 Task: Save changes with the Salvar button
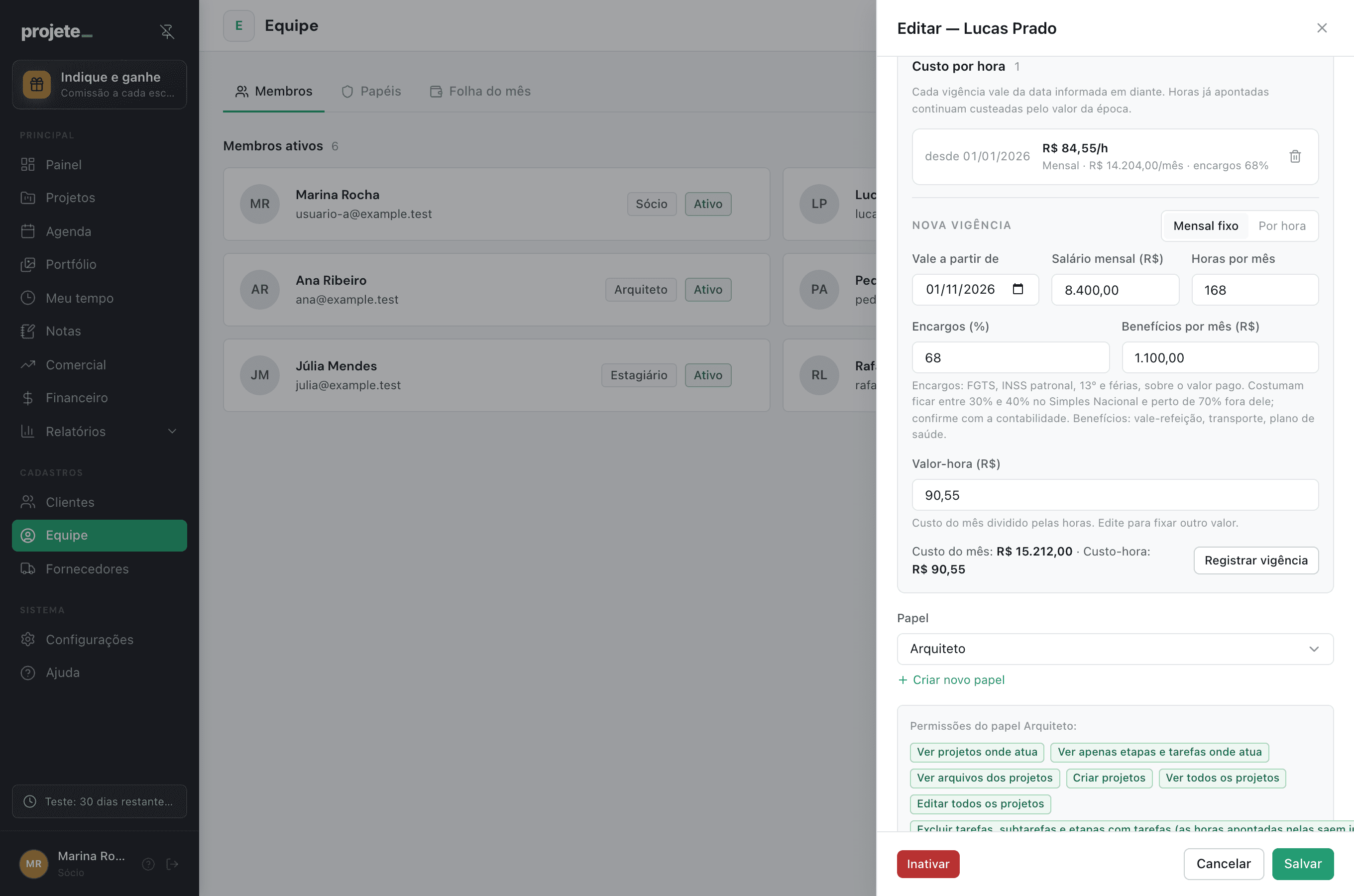click(x=1303, y=864)
